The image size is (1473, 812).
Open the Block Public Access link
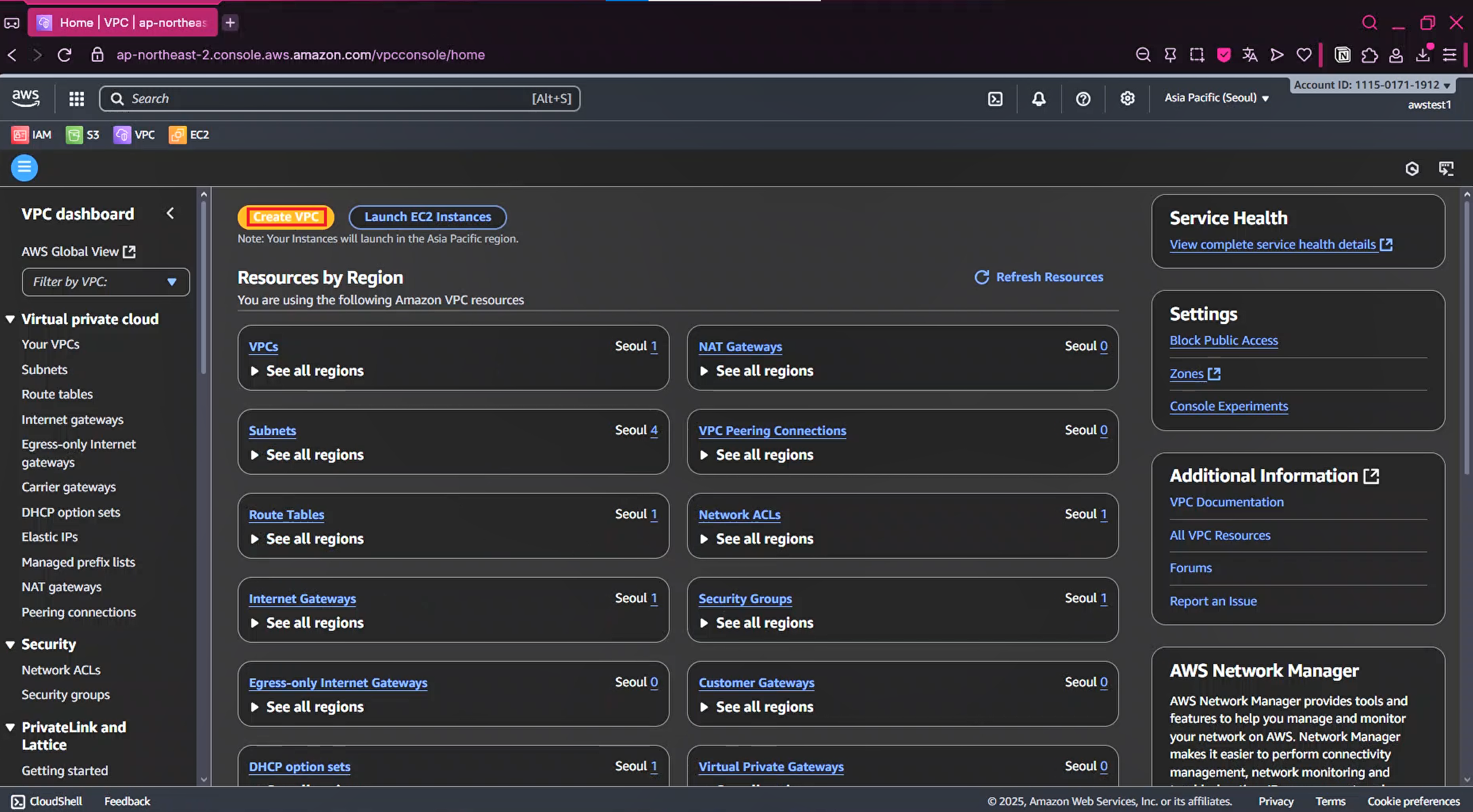point(1223,341)
